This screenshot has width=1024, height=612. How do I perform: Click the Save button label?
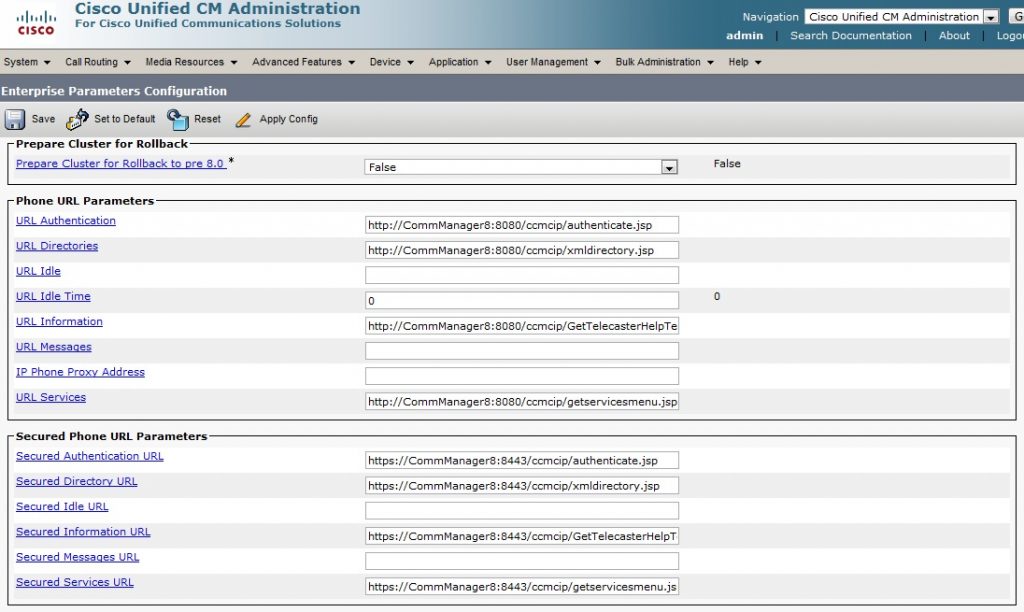tap(43, 119)
